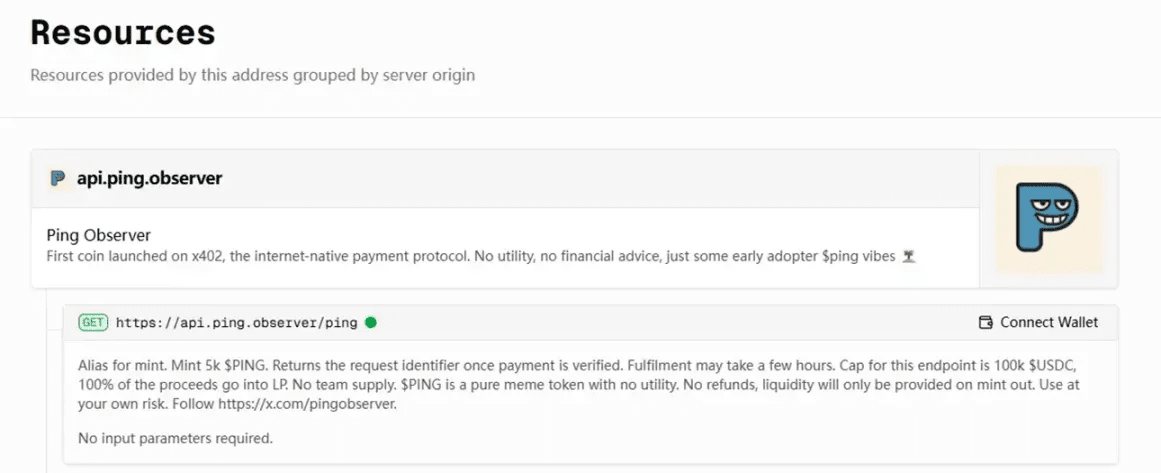Click the large Ping Observer mascot logo
Screen dimensions: 1161x473
pos(1048,219)
